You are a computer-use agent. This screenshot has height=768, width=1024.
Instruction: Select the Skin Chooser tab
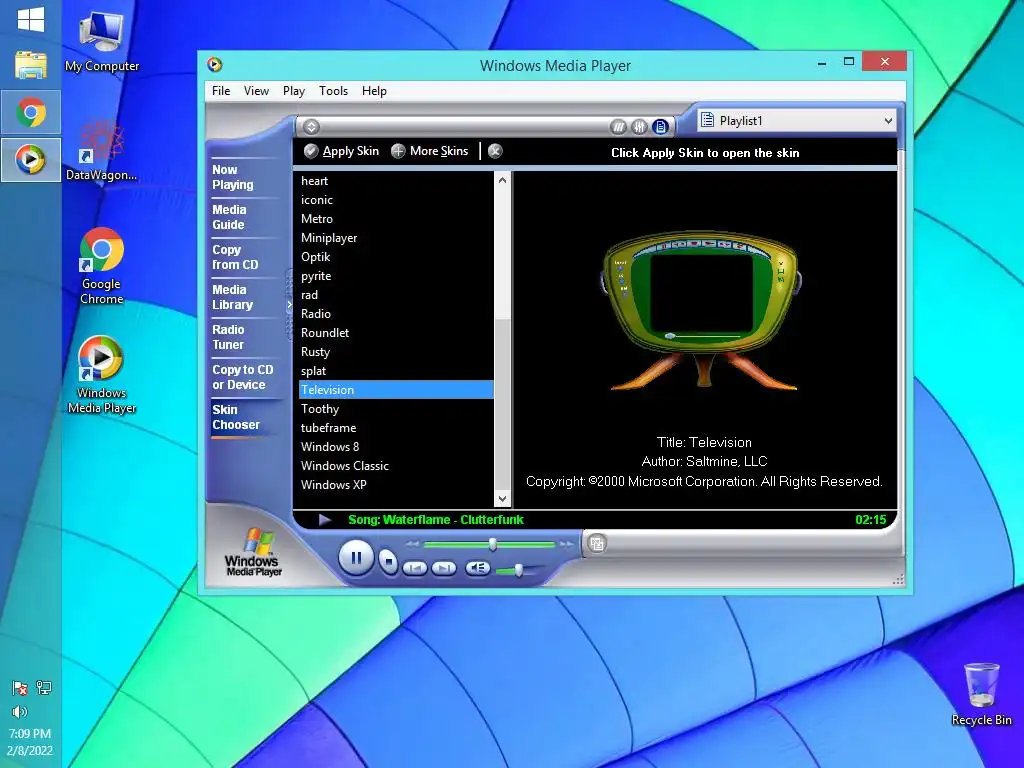coord(236,417)
